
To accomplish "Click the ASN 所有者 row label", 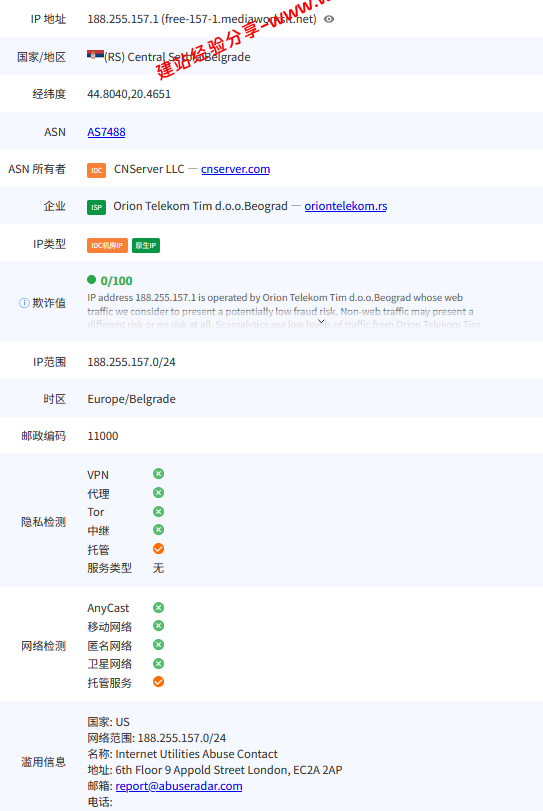I will click(37, 169).
